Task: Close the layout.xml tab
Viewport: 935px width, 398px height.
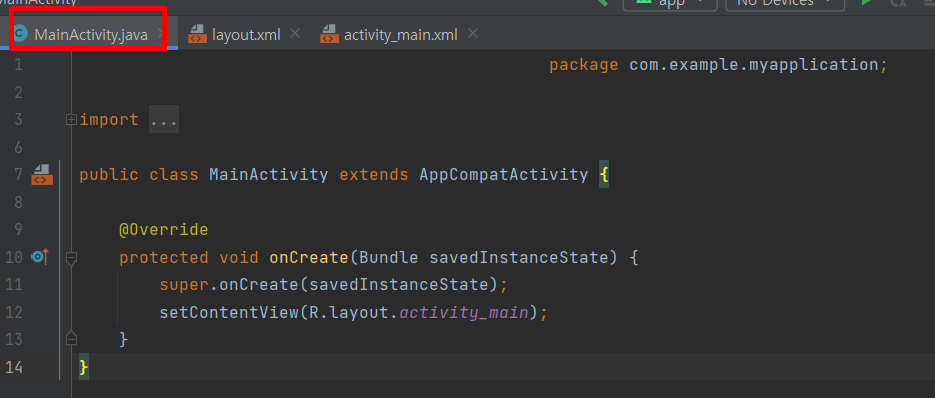Action: tap(295, 34)
